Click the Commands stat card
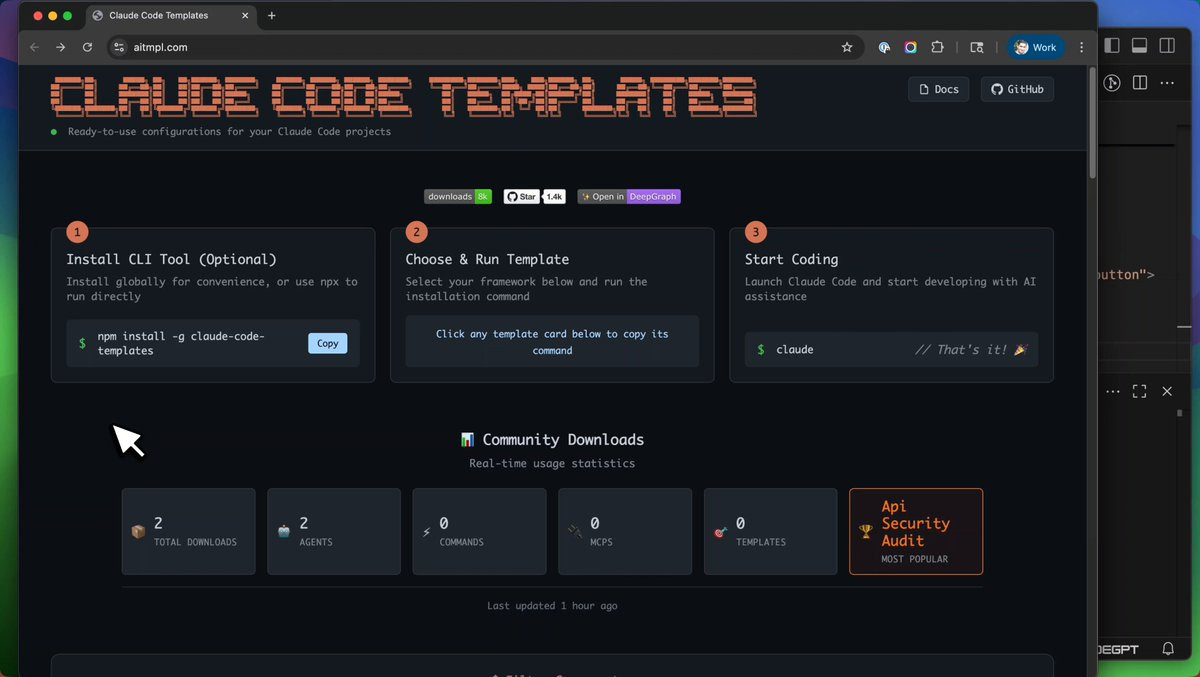This screenshot has width=1200, height=677. coord(479,531)
